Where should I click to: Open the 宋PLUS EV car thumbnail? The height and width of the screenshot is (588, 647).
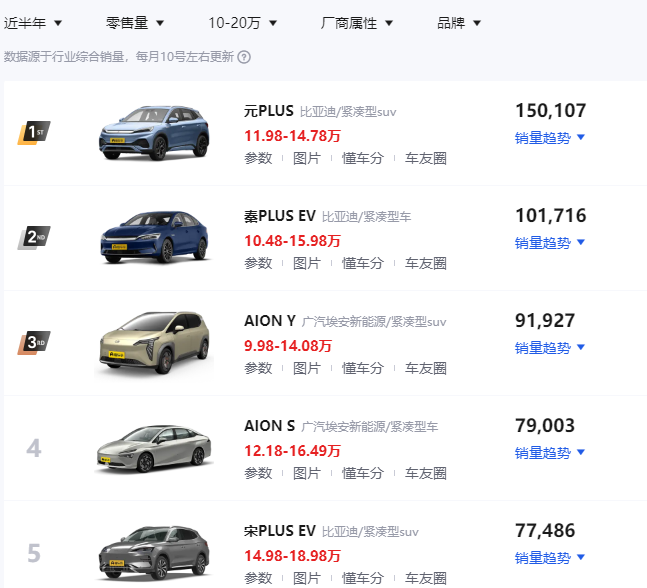coord(154,553)
